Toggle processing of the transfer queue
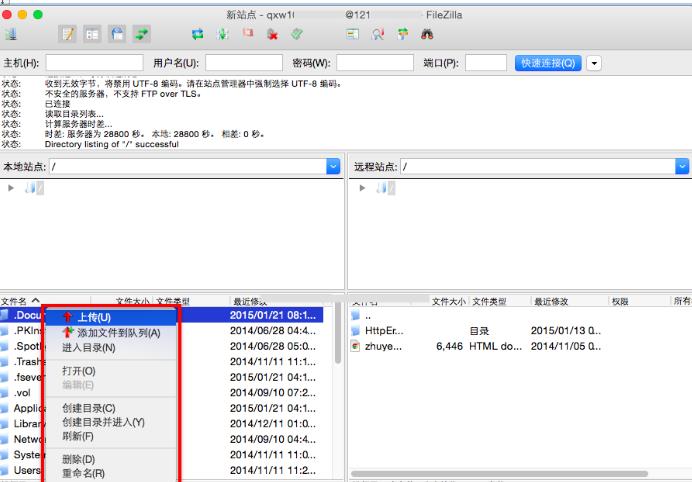This screenshot has width=692, height=482. coord(223,34)
